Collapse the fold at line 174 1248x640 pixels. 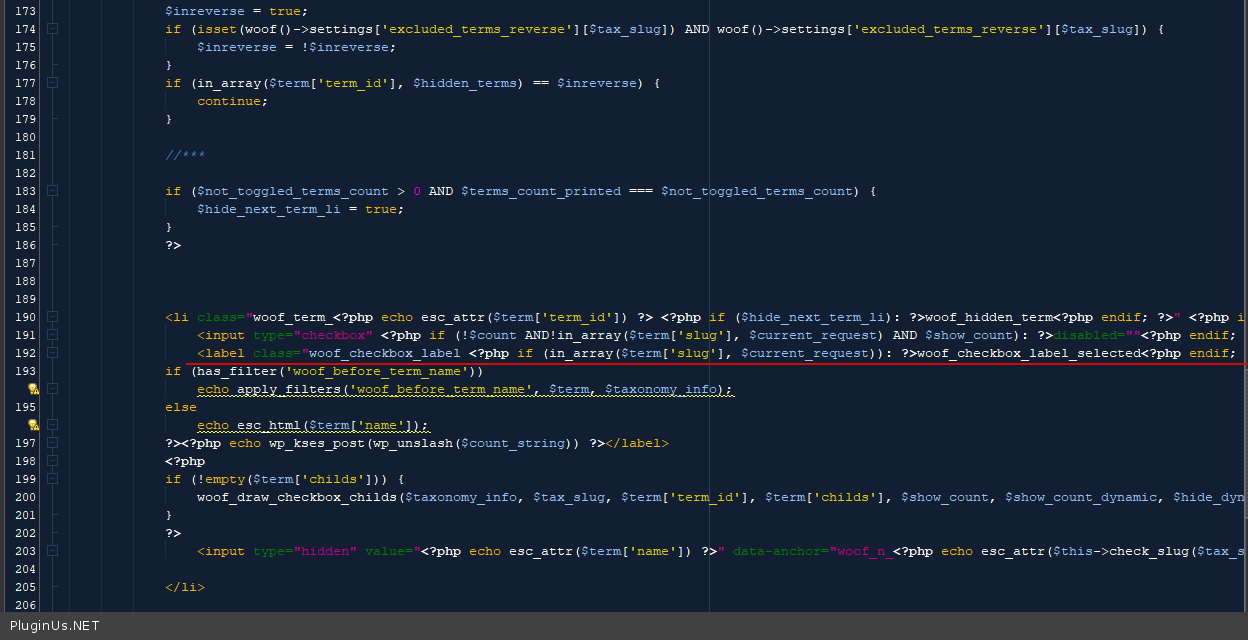click(52, 29)
